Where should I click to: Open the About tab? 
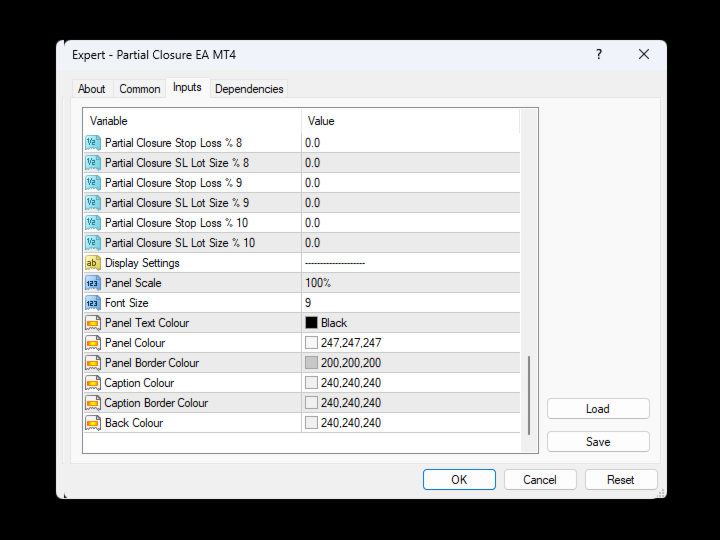tap(91, 89)
